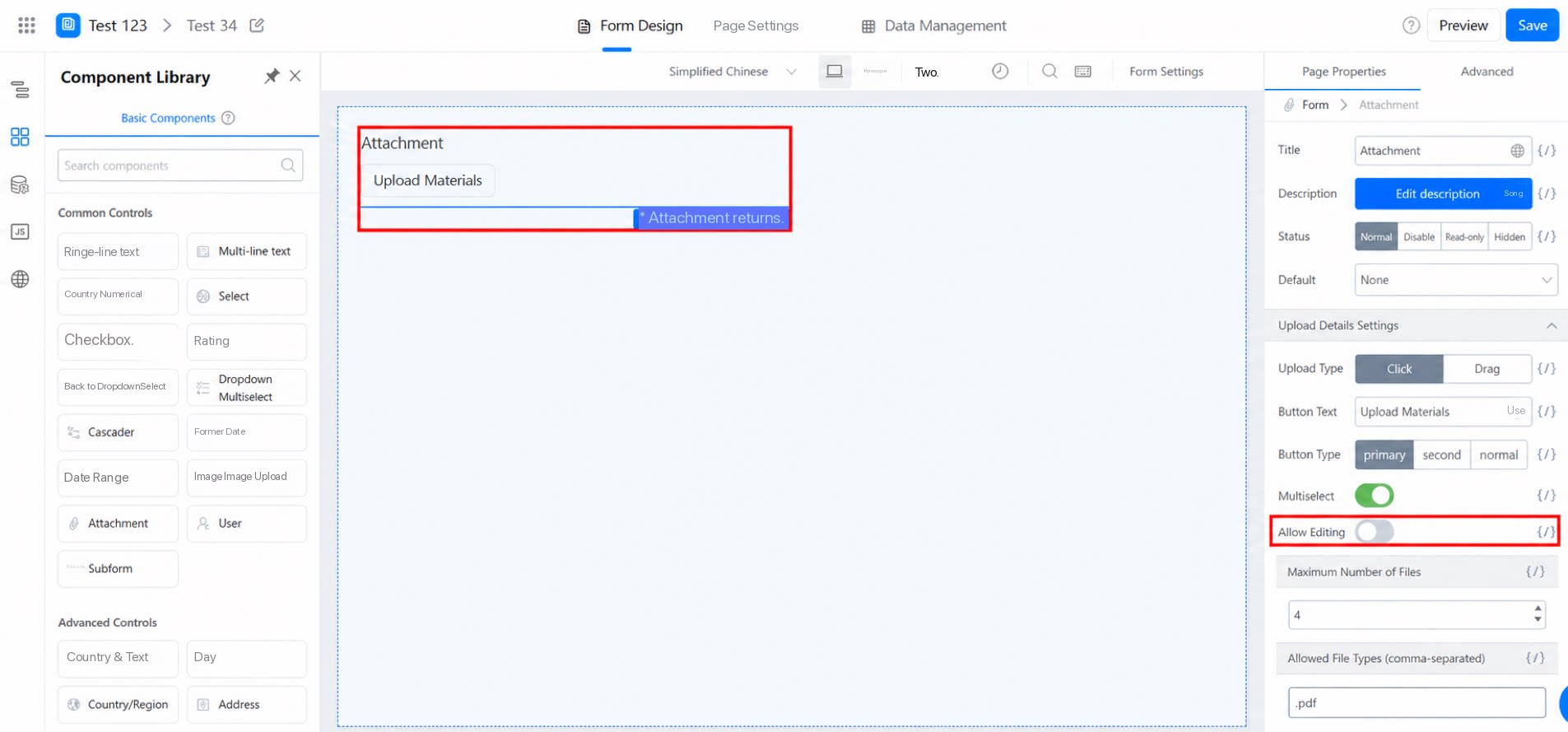
Task: Close the Component Library panel
Action: coord(295,76)
